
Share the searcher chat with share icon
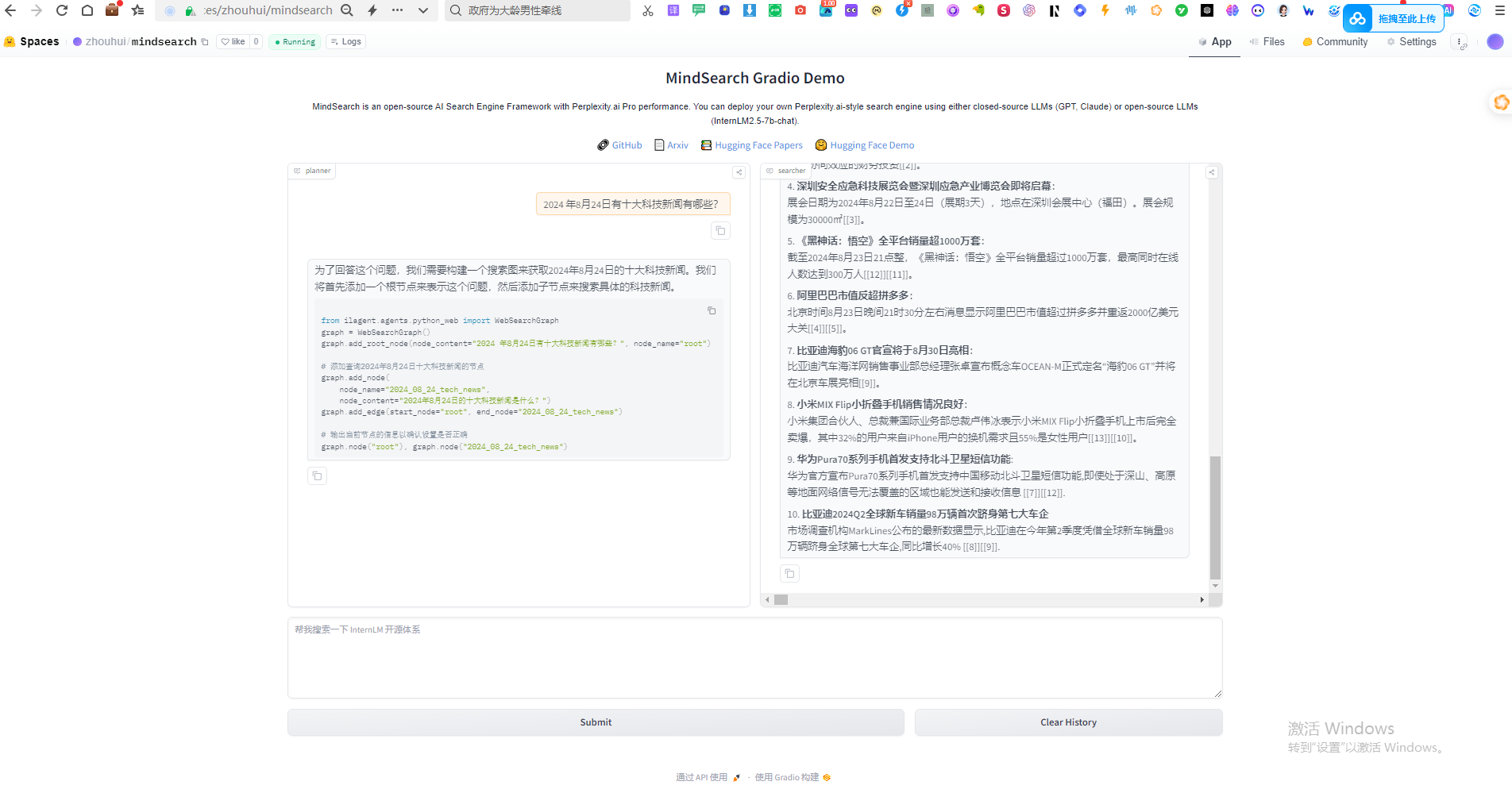(x=1211, y=171)
